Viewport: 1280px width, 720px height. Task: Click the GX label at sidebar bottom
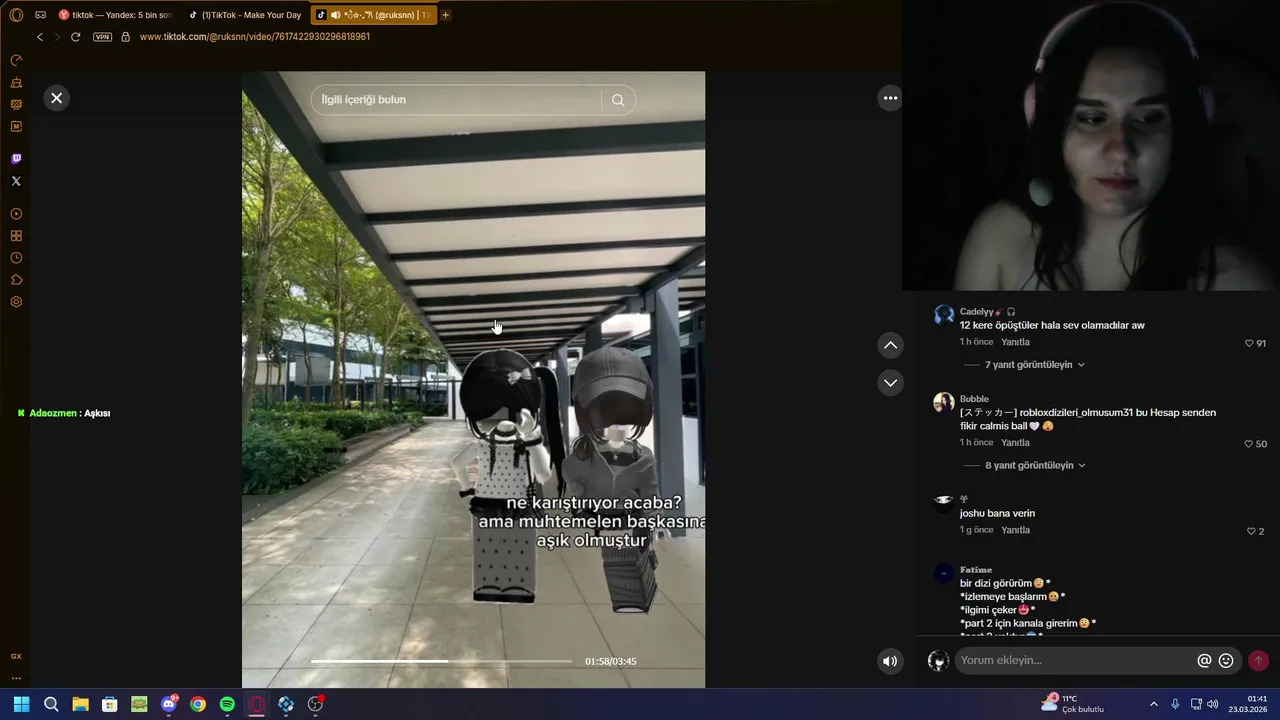pos(16,656)
